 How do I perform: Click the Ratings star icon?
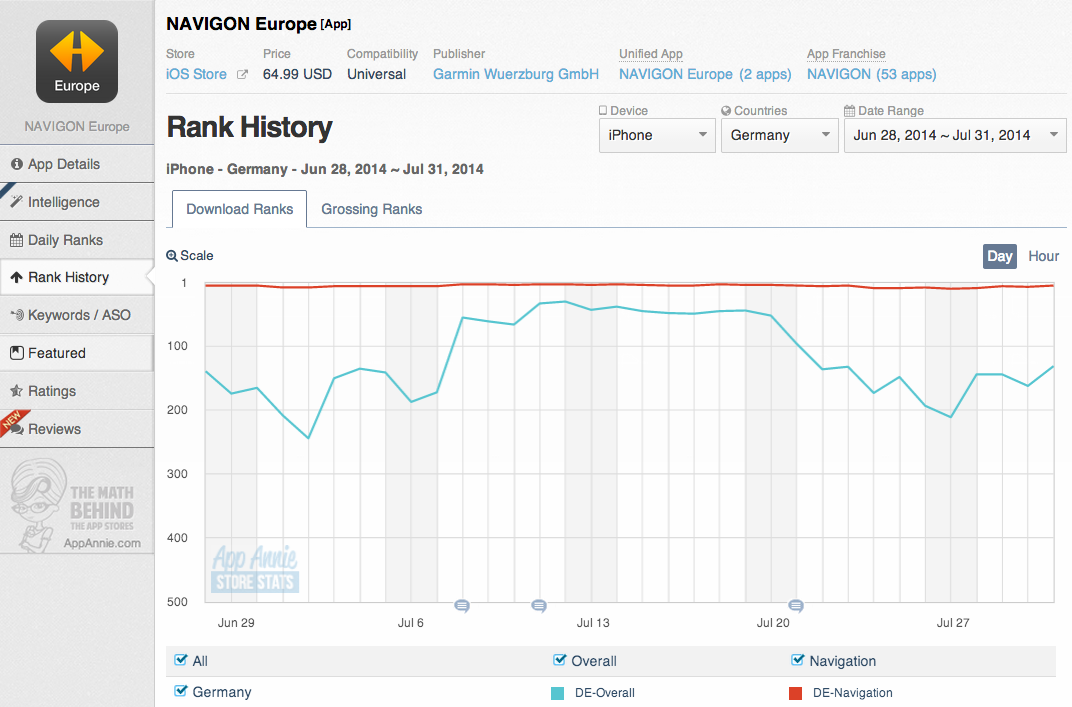16,391
